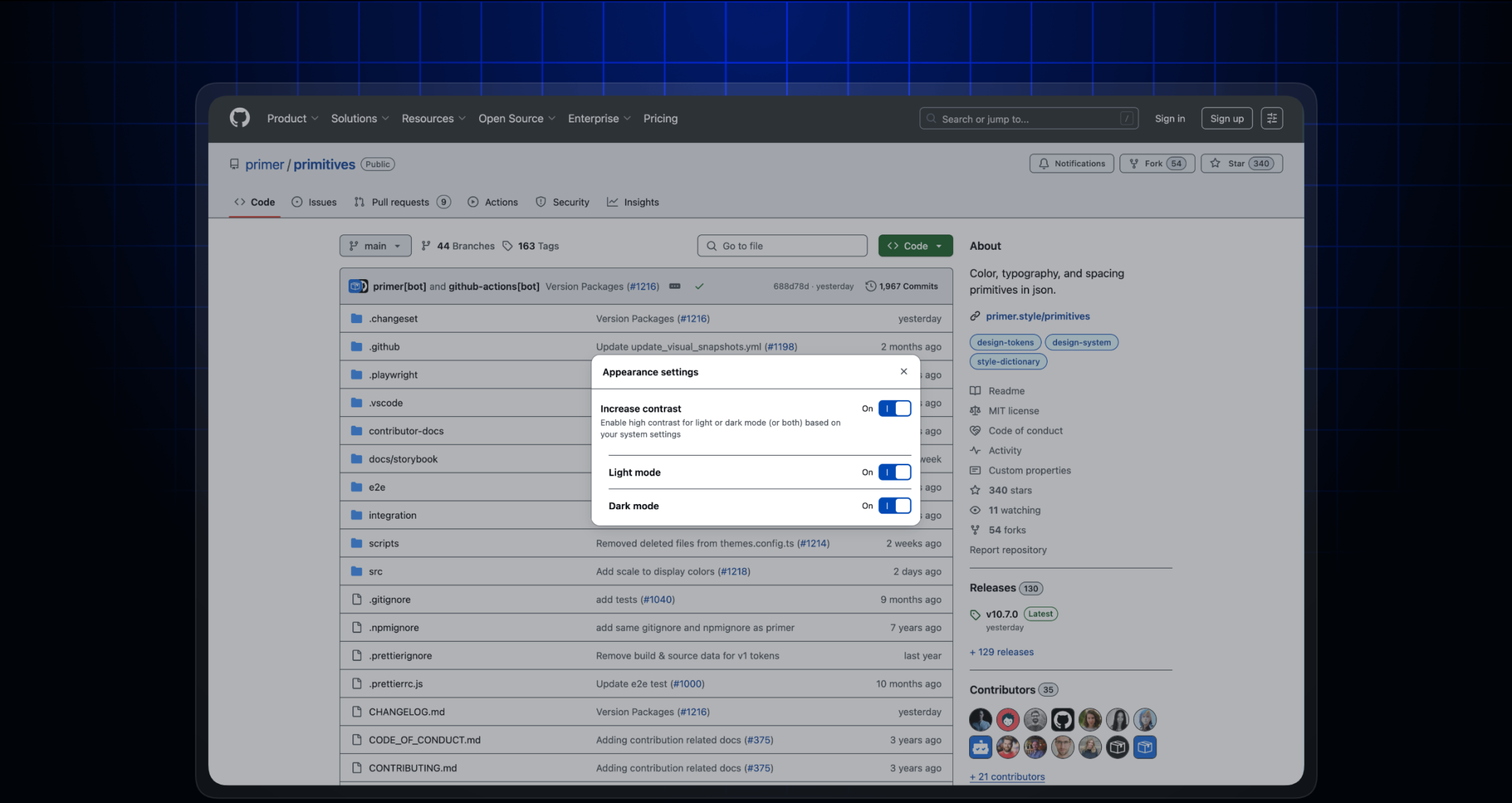Click the CONTRIBUTING.md file icon
1512x803 pixels.
(357, 768)
